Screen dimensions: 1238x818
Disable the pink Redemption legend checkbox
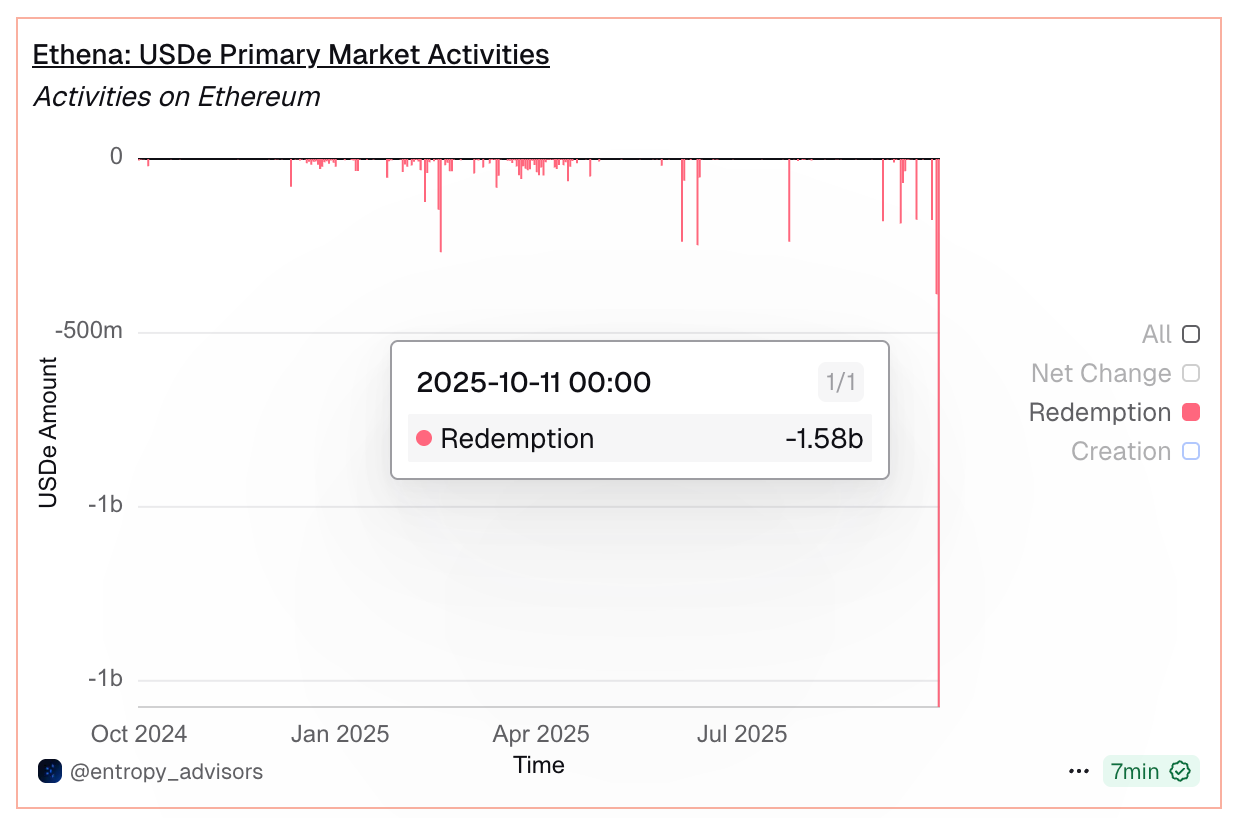tap(1190, 412)
